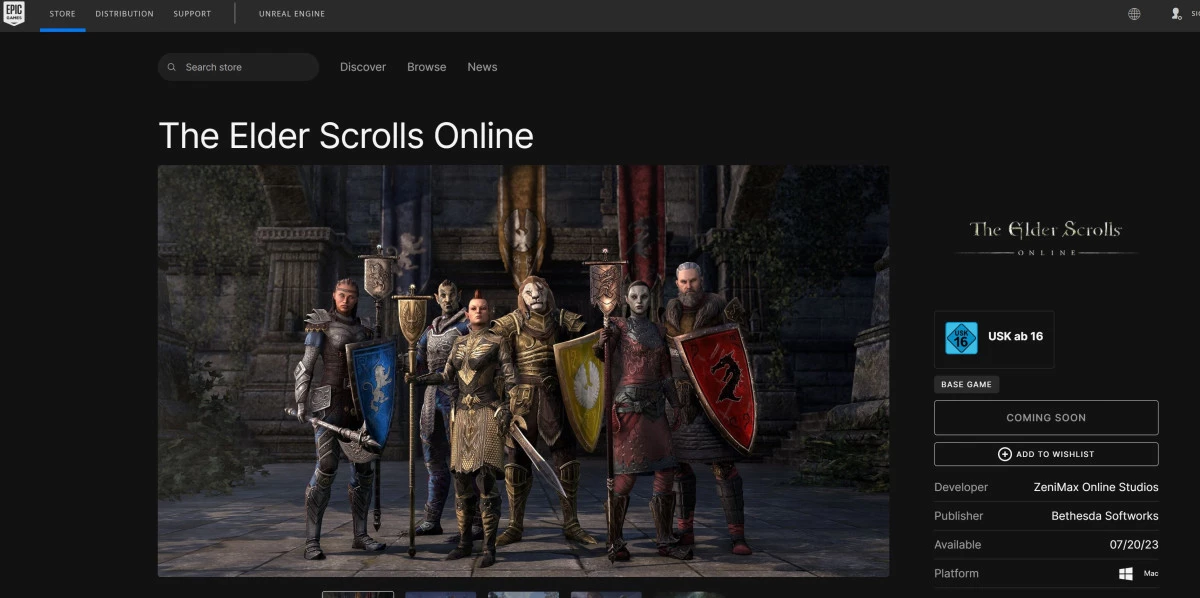Click the Platform label
The width and height of the screenshot is (1200, 598).
[x=957, y=574]
